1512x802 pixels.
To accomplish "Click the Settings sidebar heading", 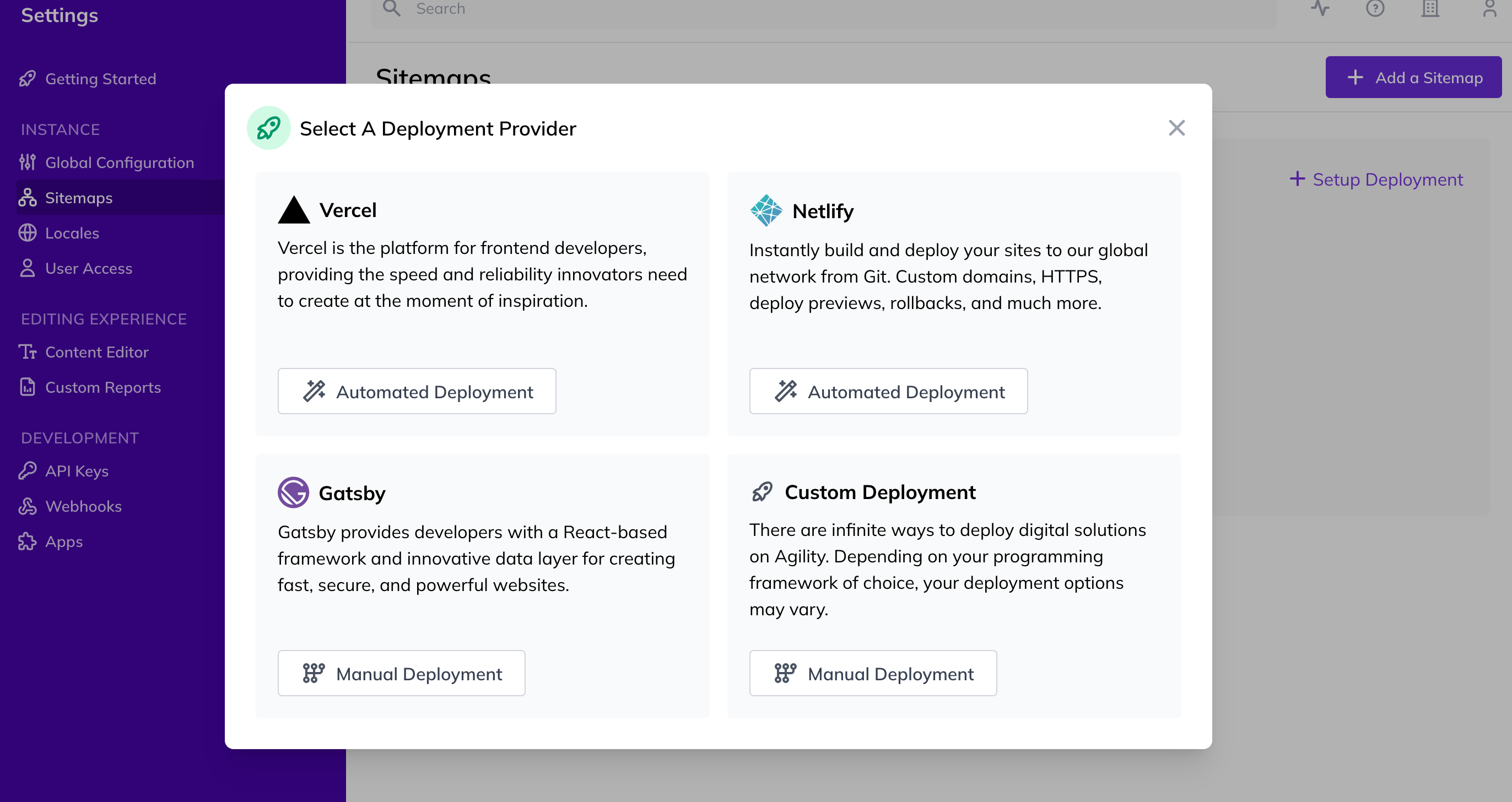I will point(60,15).
